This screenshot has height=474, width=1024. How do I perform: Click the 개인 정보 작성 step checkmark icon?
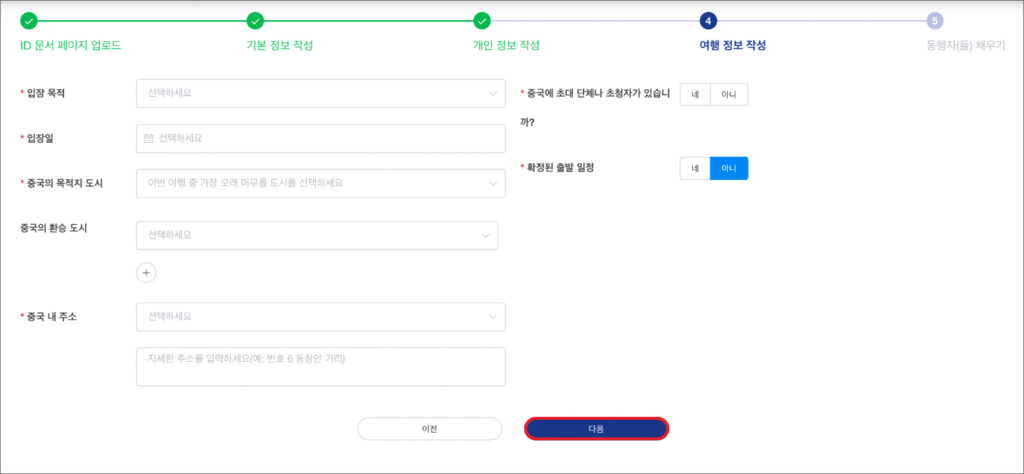click(x=482, y=20)
